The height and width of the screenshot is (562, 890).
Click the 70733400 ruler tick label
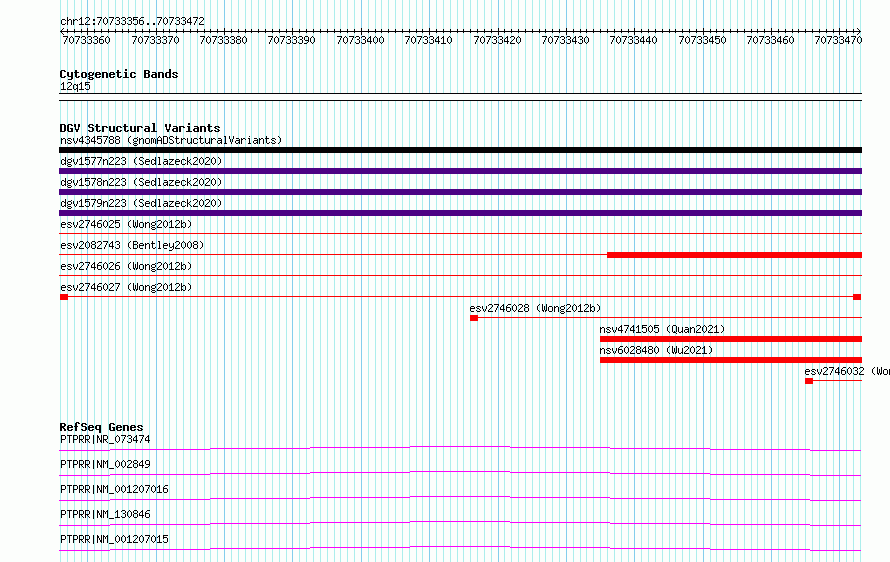pyautogui.click(x=360, y=40)
